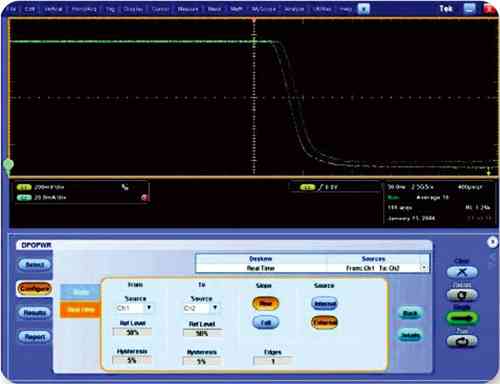500x384 pixels.
Task: Click the Run loop arrow icon
Action: (462, 341)
